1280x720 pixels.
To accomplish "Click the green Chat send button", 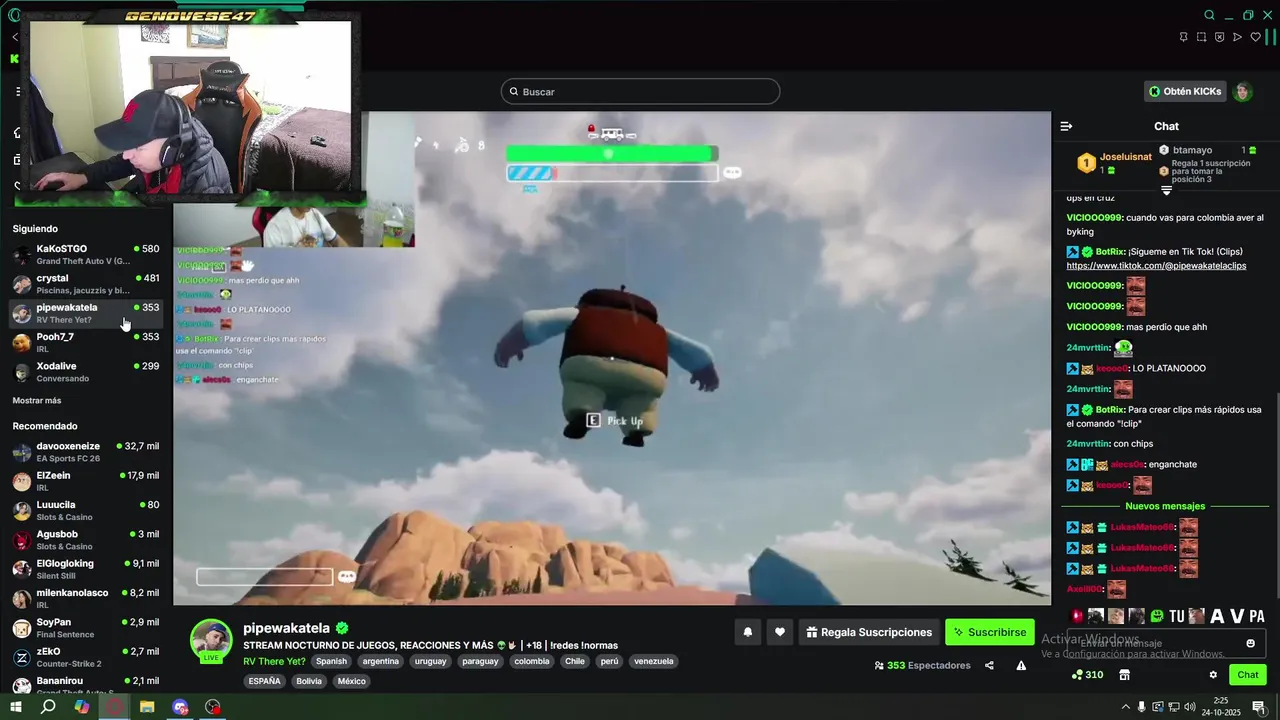I will [x=1248, y=675].
